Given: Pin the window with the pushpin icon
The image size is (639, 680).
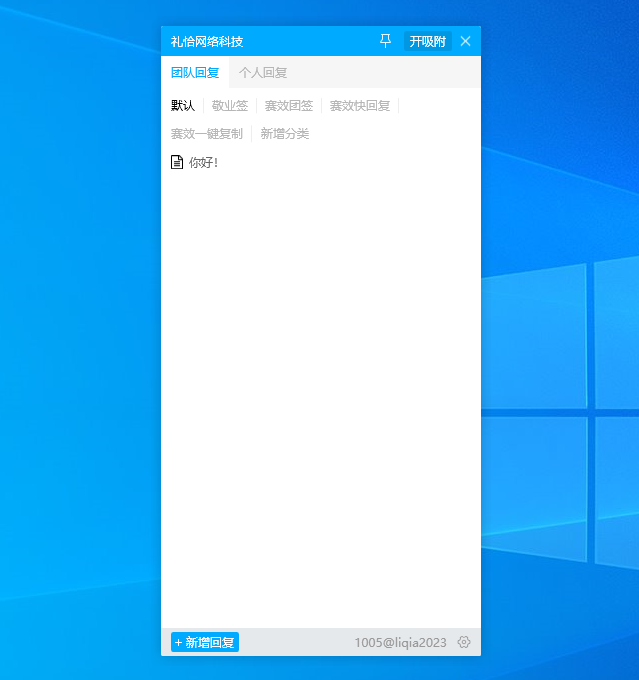Looking at the screenshot, I should [x=385, y=41].
